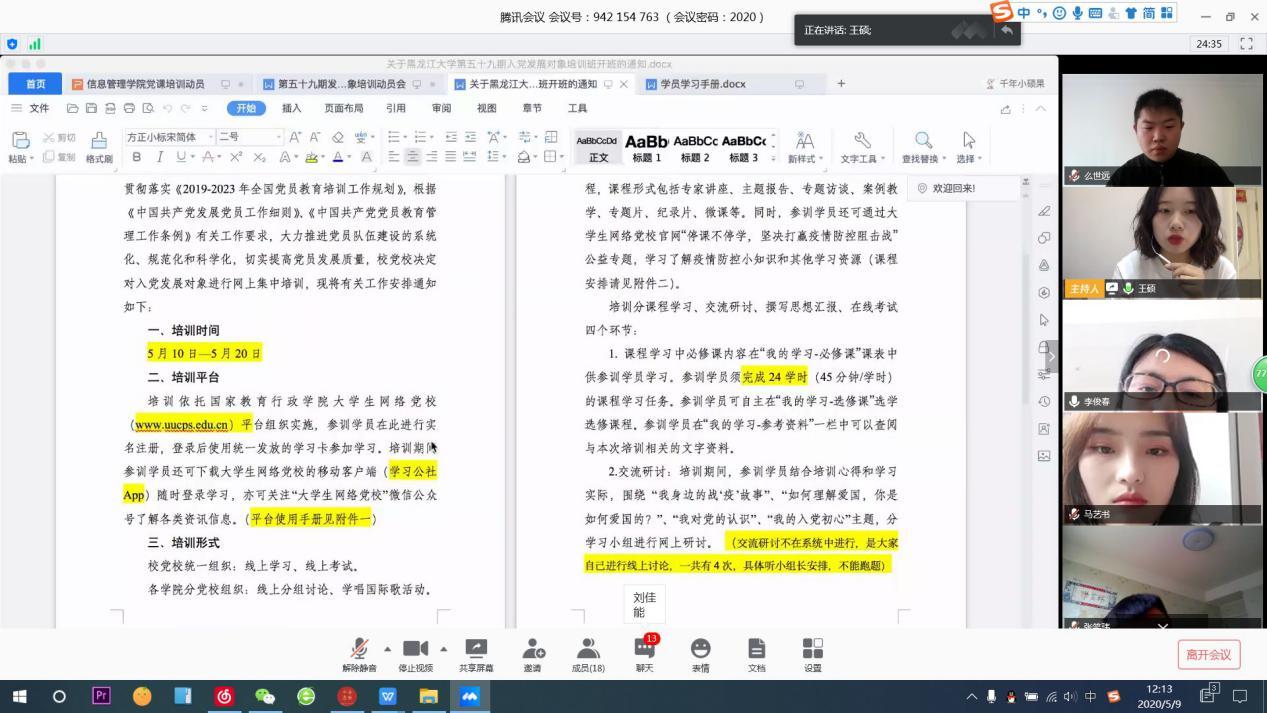Click the www.uucps.edu.cn hyperlink
Image resolution: width=1267 pixels, height=713 pixels.
click(181, 425)
